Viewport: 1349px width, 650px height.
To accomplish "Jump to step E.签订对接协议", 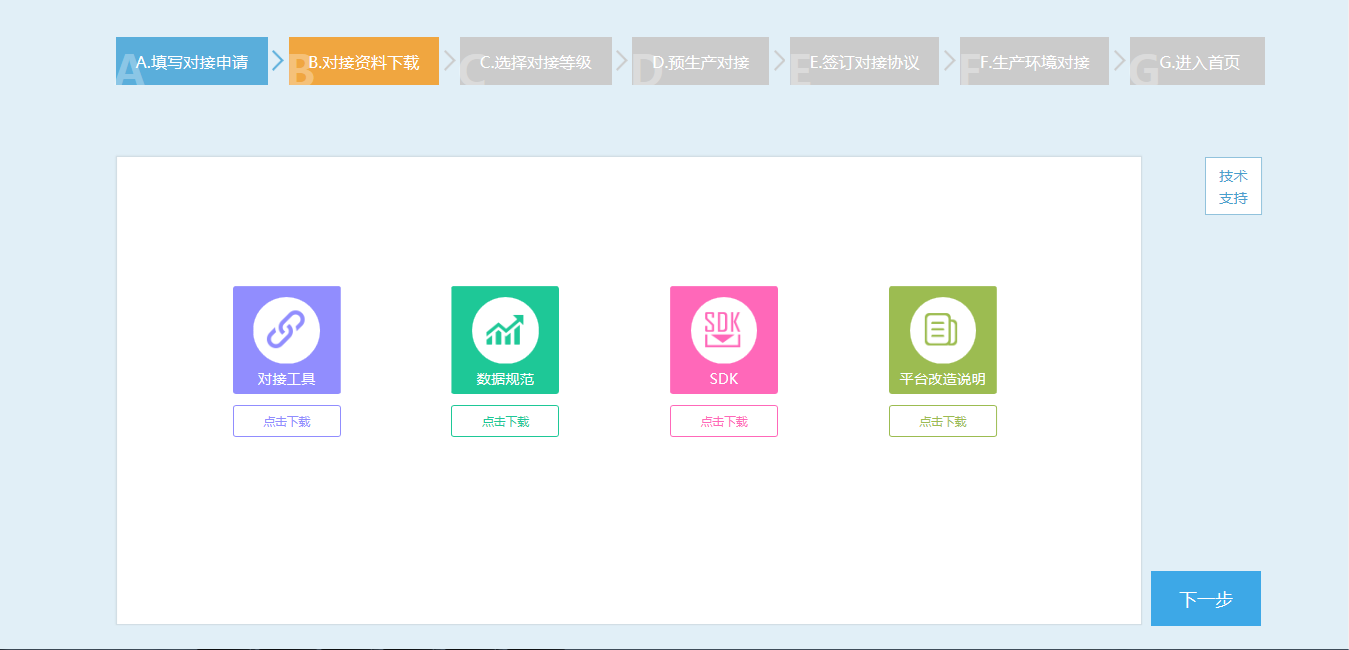I will pyautogui.click(x=864, y=61).
